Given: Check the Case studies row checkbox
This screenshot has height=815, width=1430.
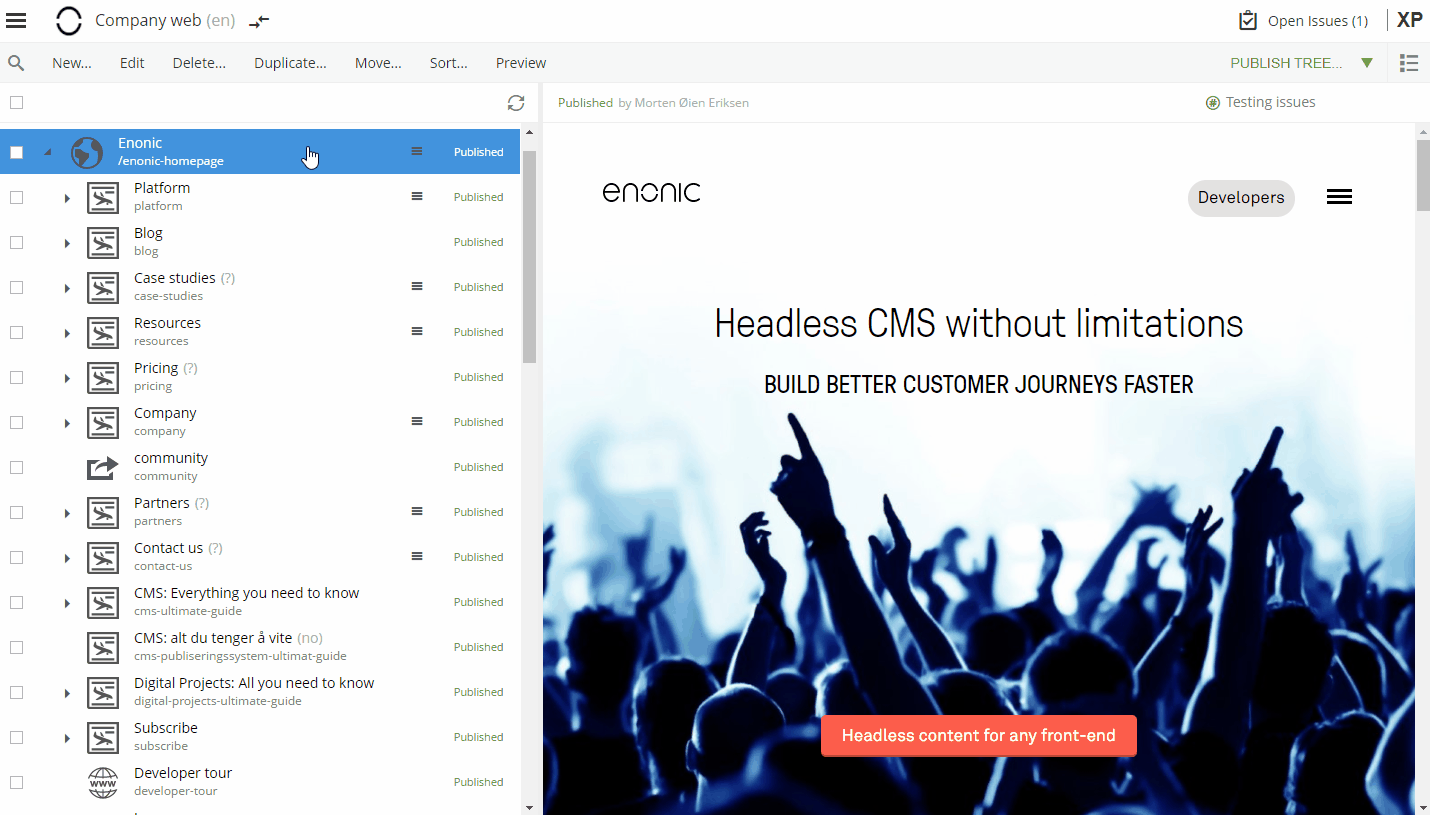Looking at the screenshot, I should [16, 287].
